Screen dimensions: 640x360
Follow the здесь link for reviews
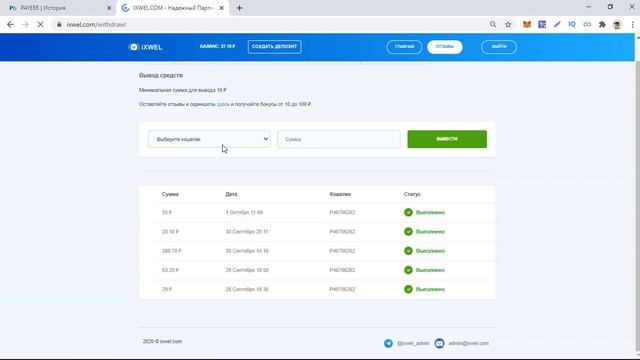click(x=223, y=104)
